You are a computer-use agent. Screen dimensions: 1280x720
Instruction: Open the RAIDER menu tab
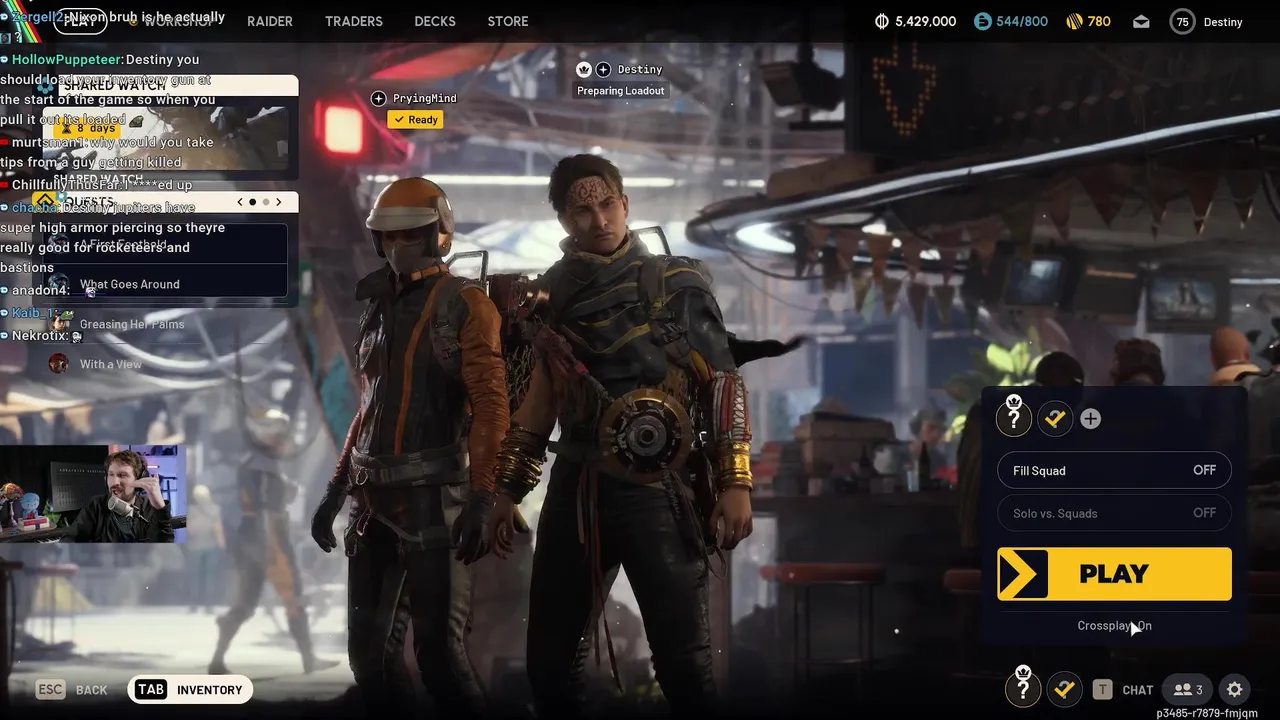pyautogui.click(x=270, y=21)
